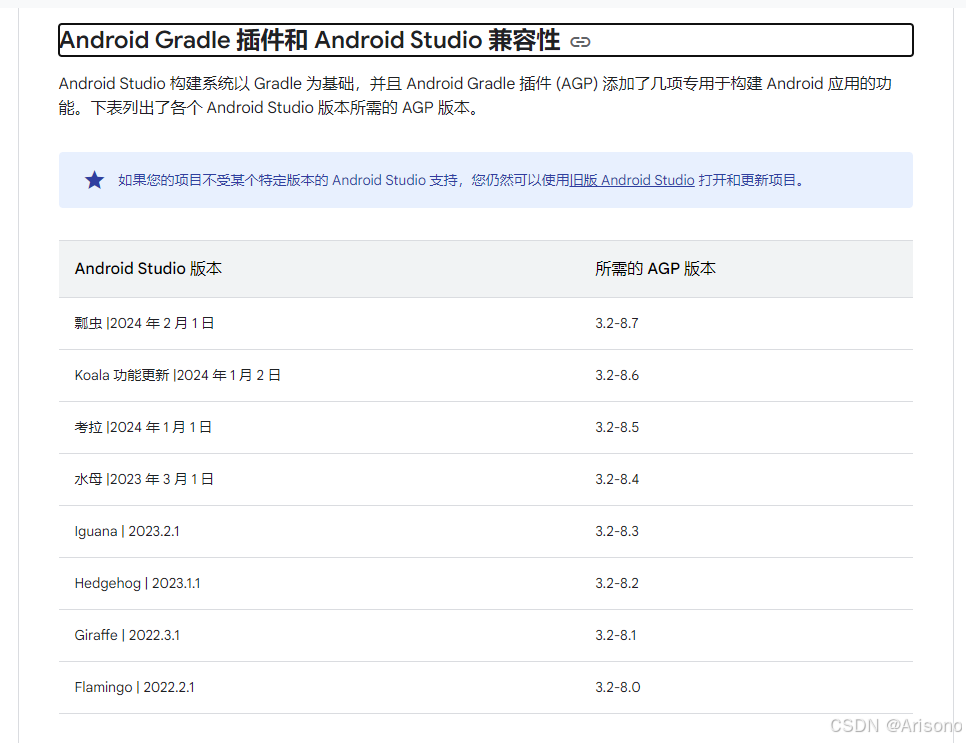Viewport: 966px width, 743px height.
Task: Click the 所需的 AGP 版本 column header
Action: [x=655, y=268]
